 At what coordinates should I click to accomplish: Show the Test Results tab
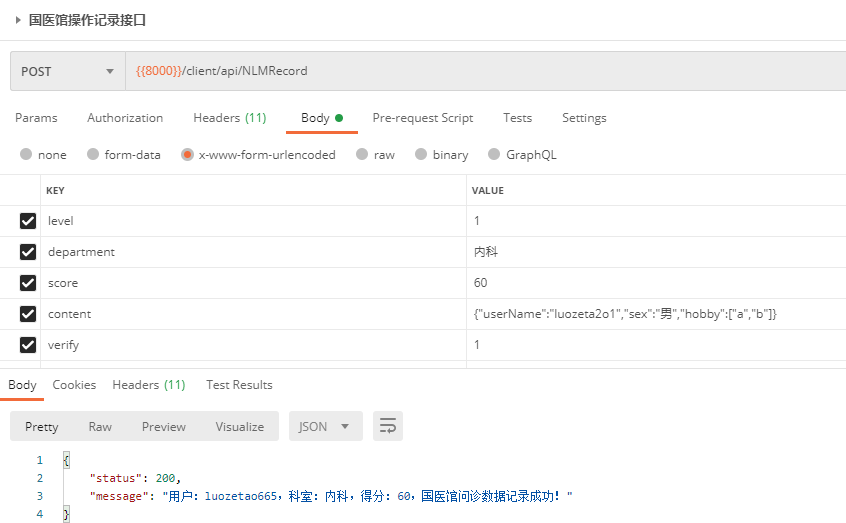point(239,385)
